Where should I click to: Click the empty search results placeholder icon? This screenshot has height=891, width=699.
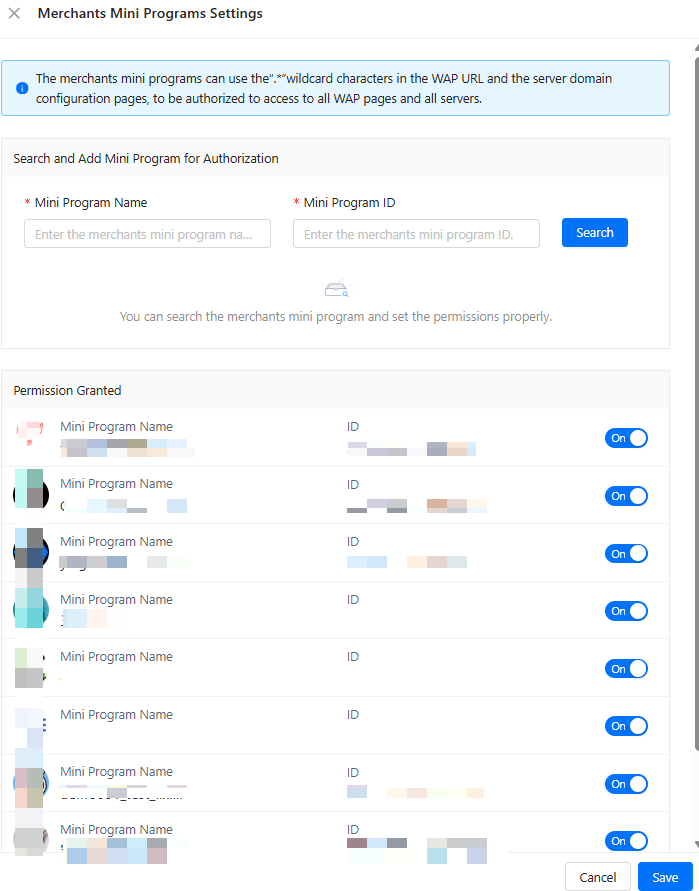coord(336,289)
